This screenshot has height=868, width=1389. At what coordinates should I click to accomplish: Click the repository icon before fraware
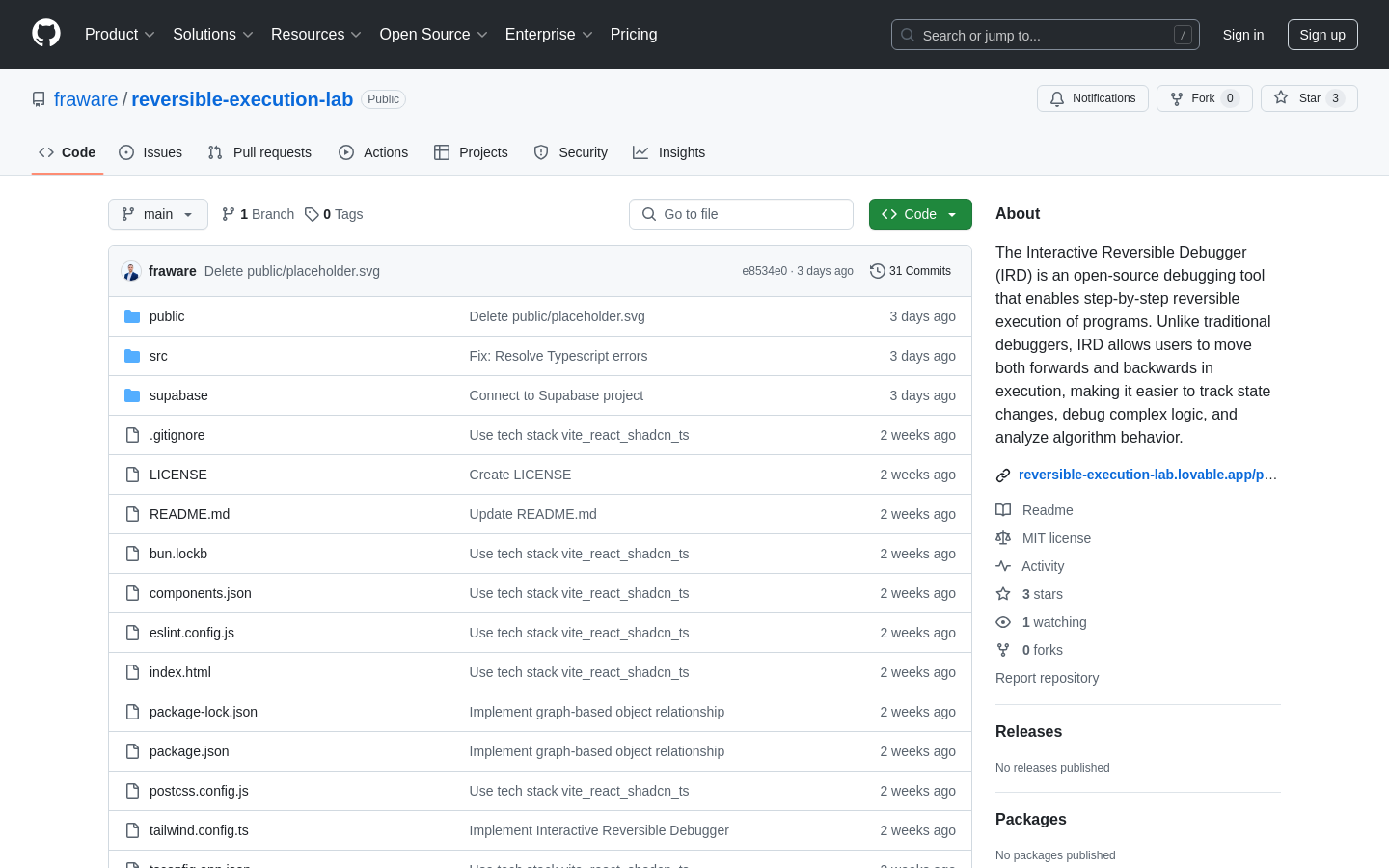pyautogui.click(x=39, y=99)
